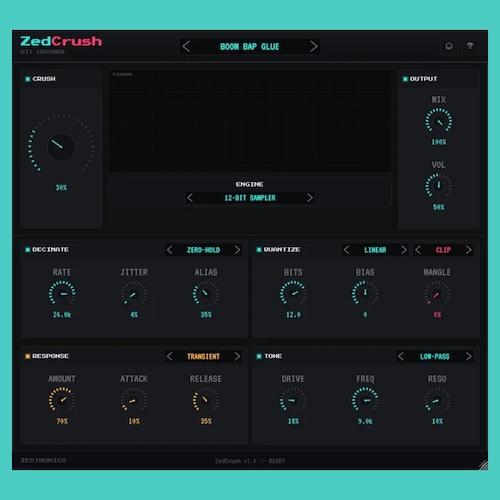Previous quantize curve before Linear
The image size is (500, 500).
click(x=346, y=250)
